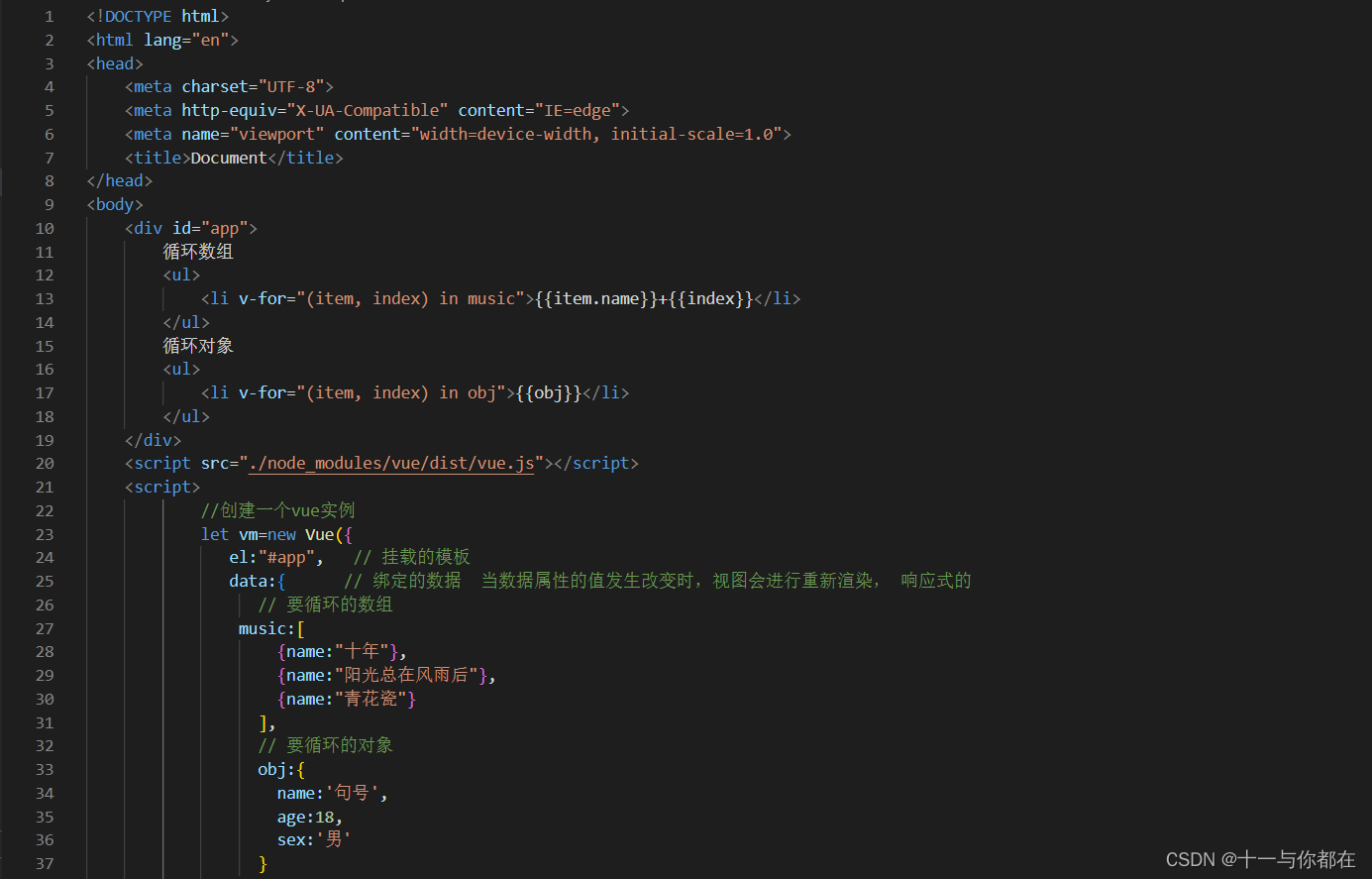Click the lang="en" attribute
This screenshot has width=1372, height=879.
[x=186, y=40]
